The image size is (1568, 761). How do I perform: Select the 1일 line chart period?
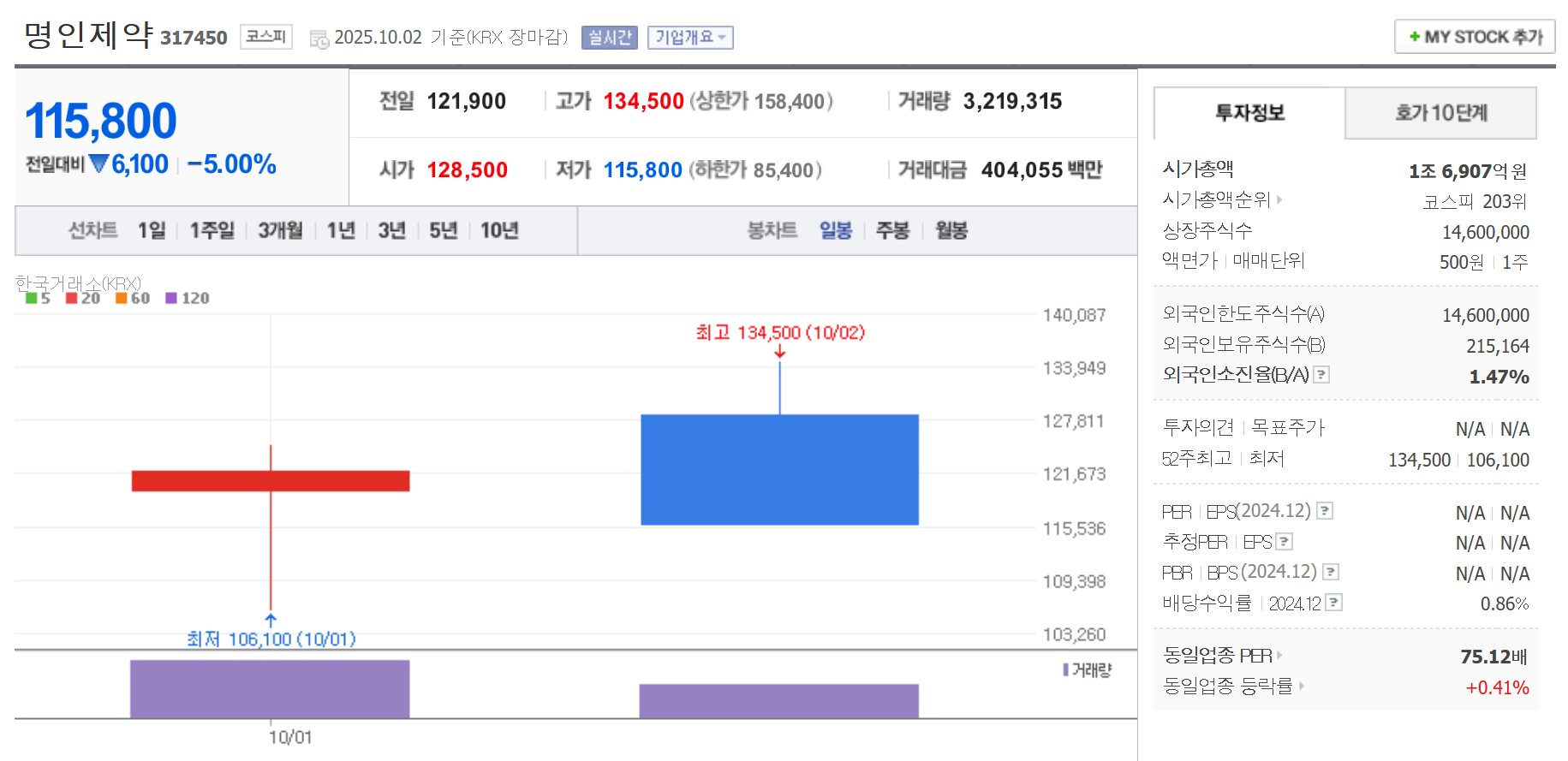click(152, 230)
